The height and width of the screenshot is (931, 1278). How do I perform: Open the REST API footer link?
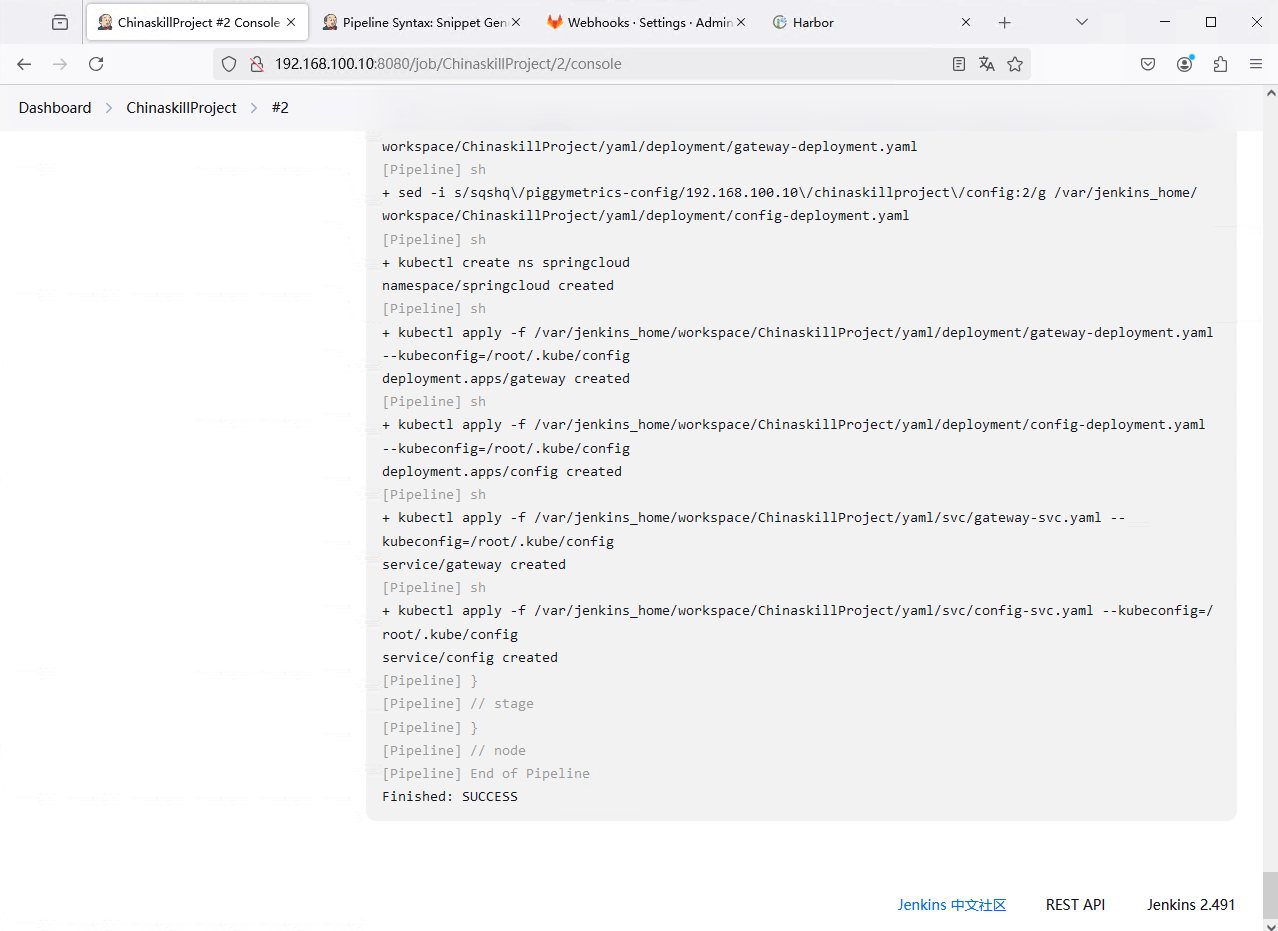pyautogui.click(x=1075, y=905)
